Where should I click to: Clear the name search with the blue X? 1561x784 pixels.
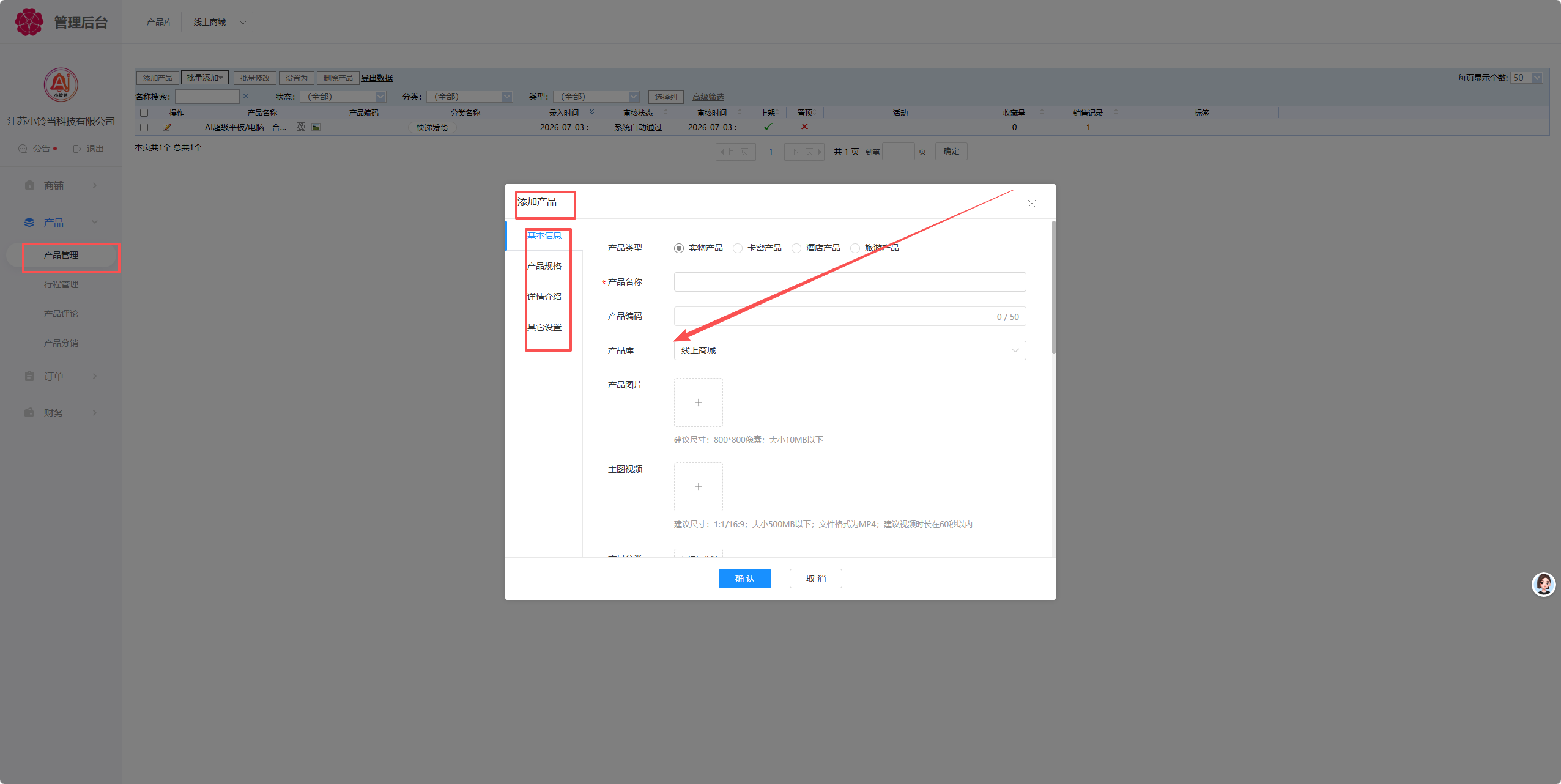[x=246, y=96]
